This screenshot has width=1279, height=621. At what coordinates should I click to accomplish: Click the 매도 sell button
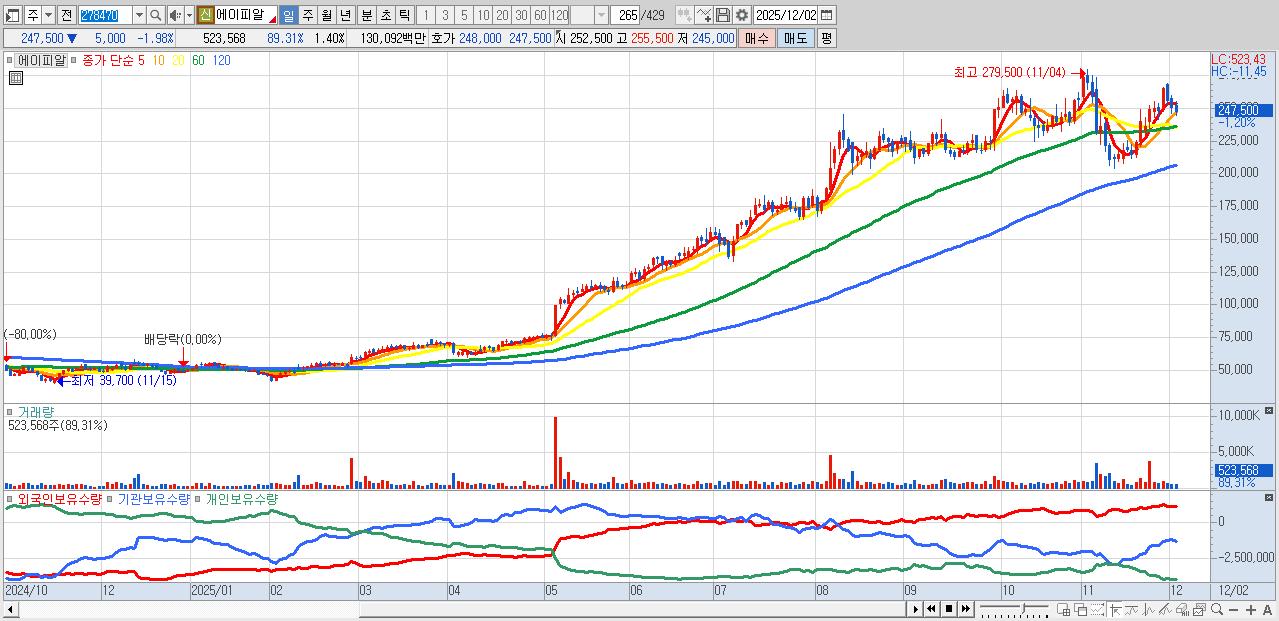click(x=796, y=38)
